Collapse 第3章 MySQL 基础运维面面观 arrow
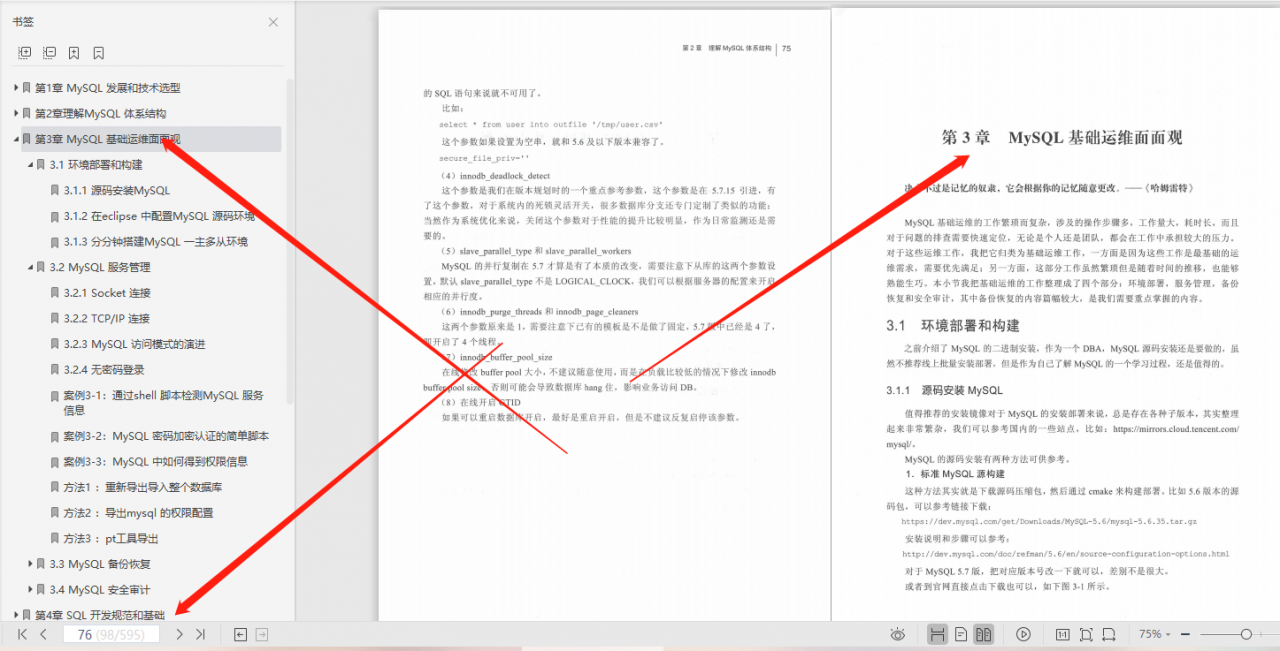 click(x=16, y=139)
